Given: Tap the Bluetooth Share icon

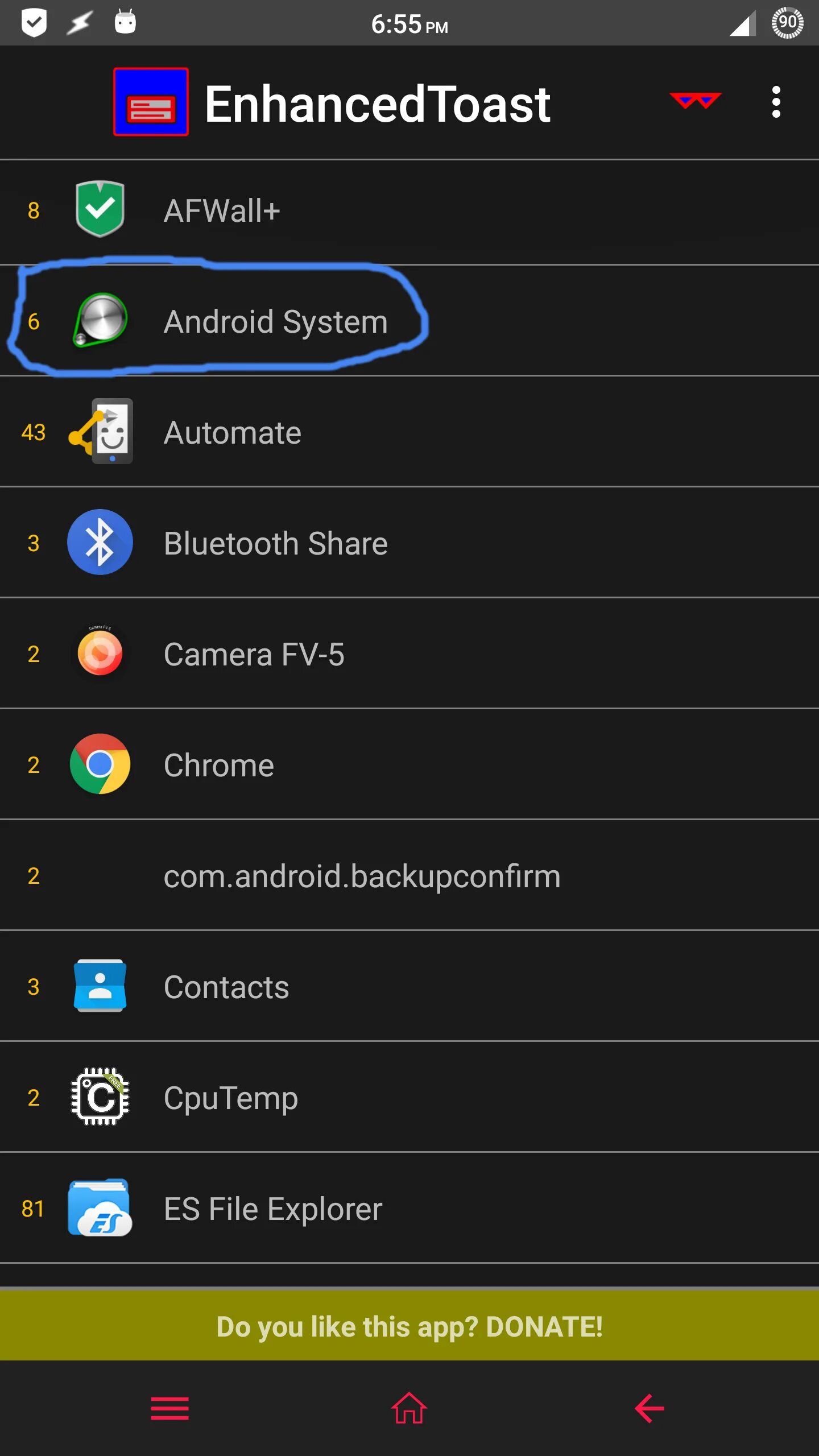Looking at the screenshot, I should point(100,542).
